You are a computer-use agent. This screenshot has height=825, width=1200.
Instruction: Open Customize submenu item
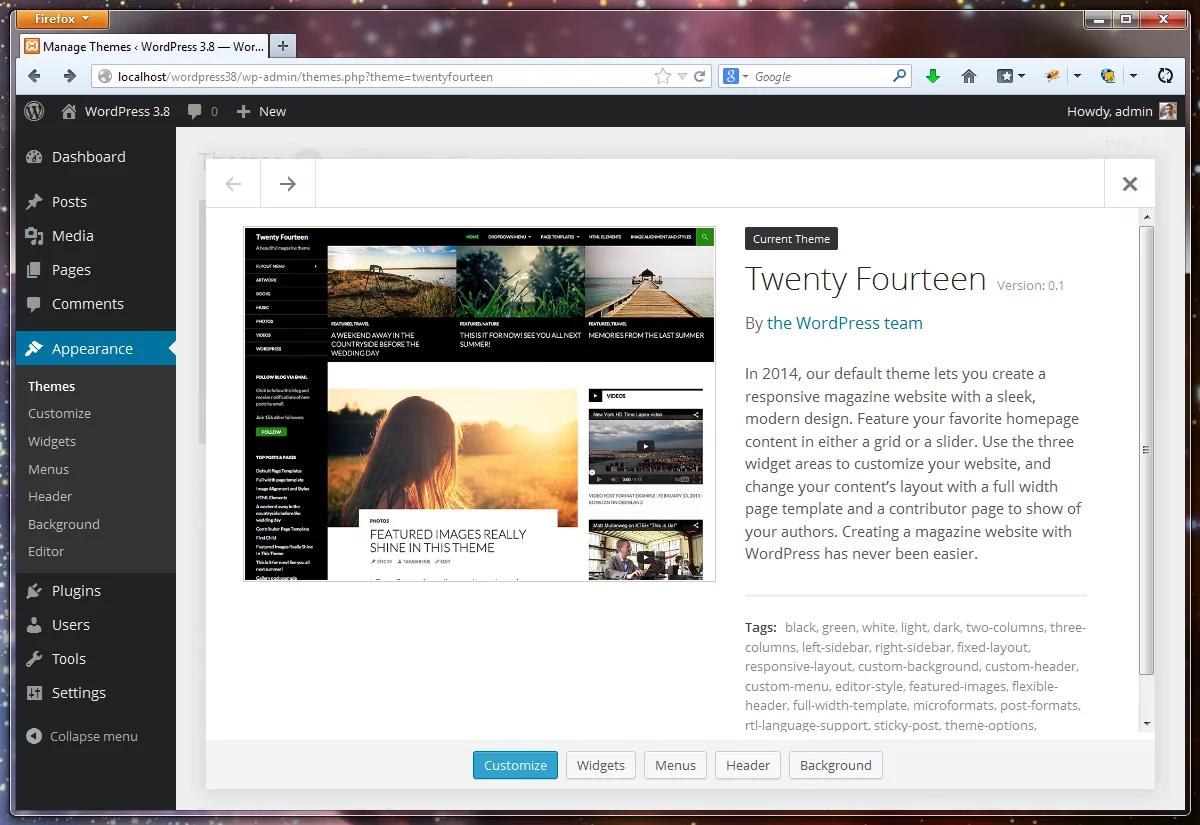click(x=59, y=413)
